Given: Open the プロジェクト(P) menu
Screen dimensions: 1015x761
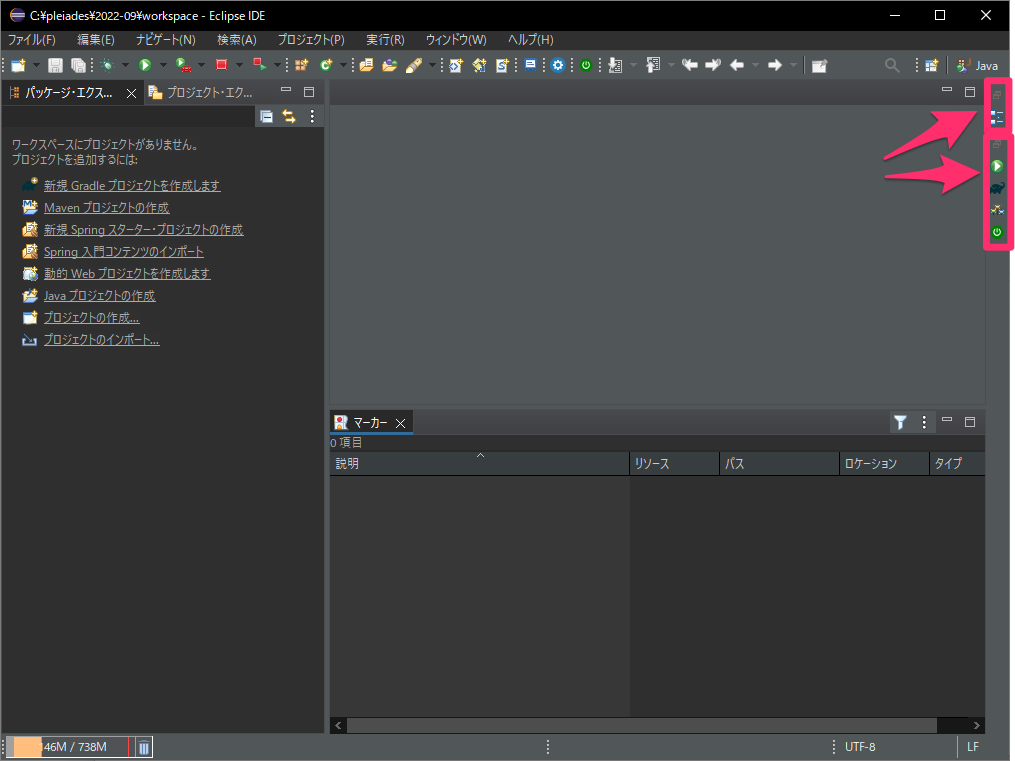Looking at the screenshot, I should pos(311,39).
